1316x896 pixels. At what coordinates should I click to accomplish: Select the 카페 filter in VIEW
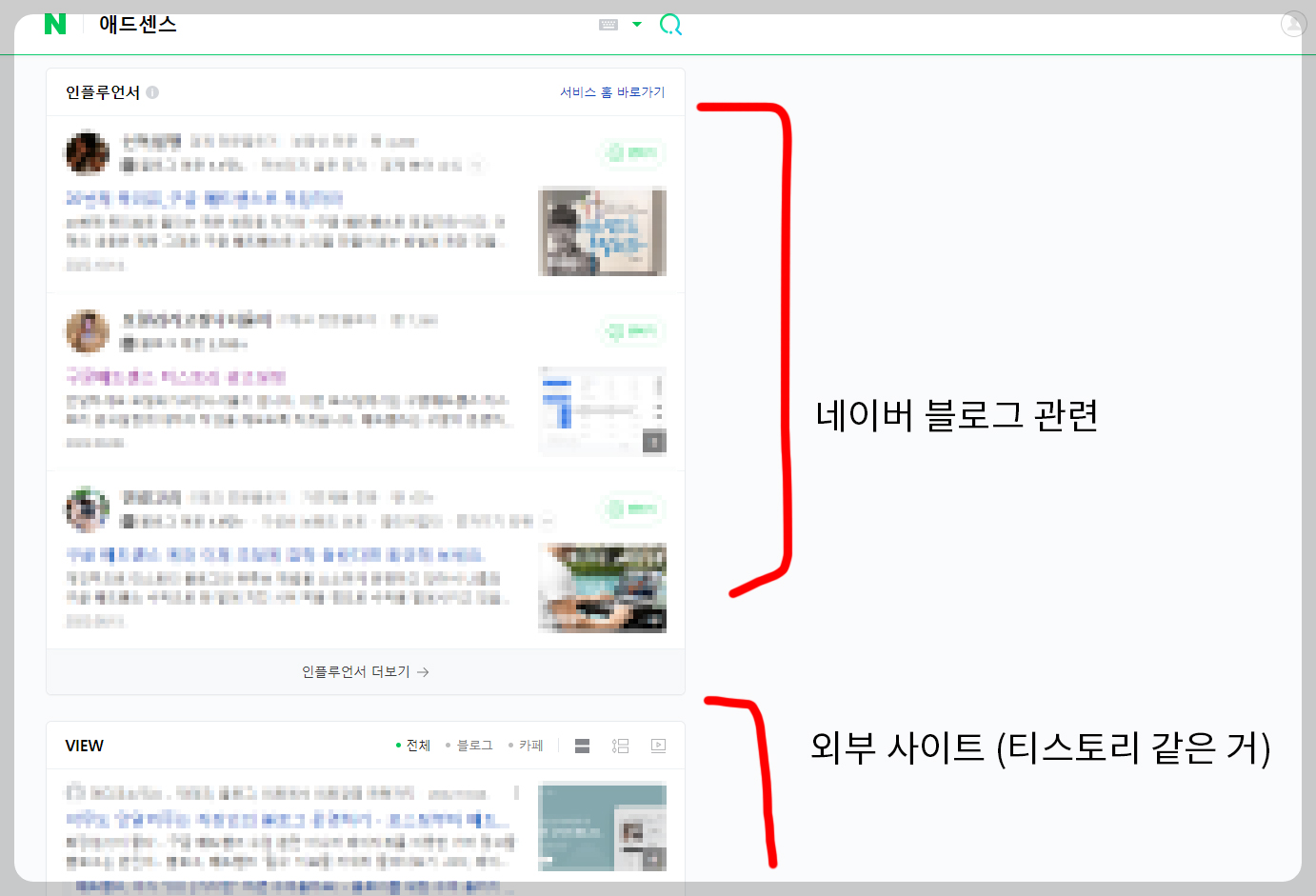[x=526, y=746]
